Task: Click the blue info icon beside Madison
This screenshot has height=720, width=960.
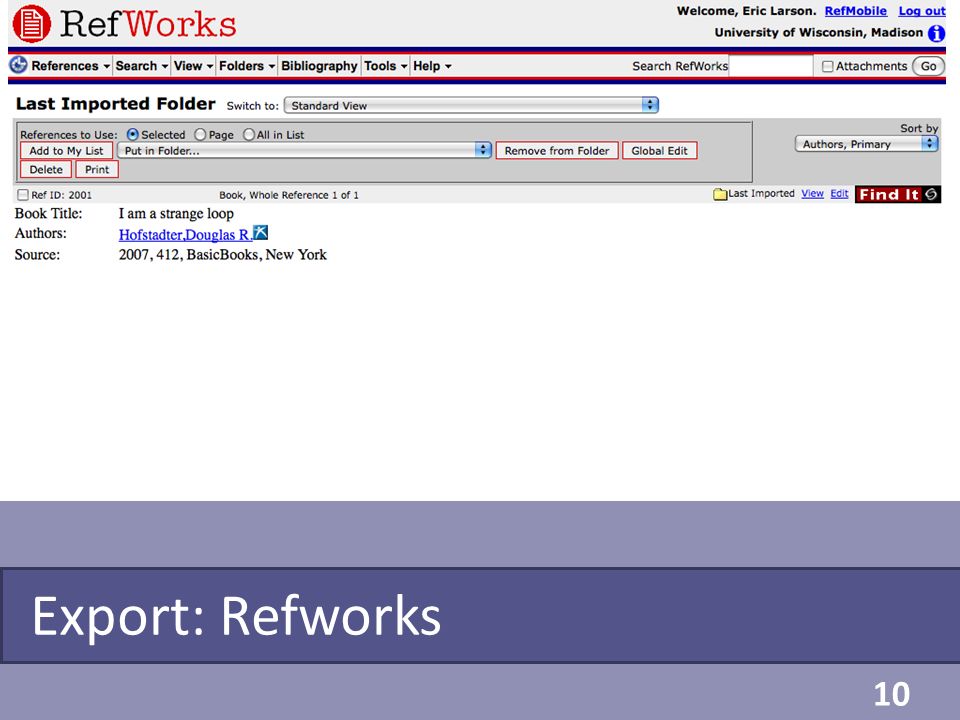Action: [x=936, y=33]
